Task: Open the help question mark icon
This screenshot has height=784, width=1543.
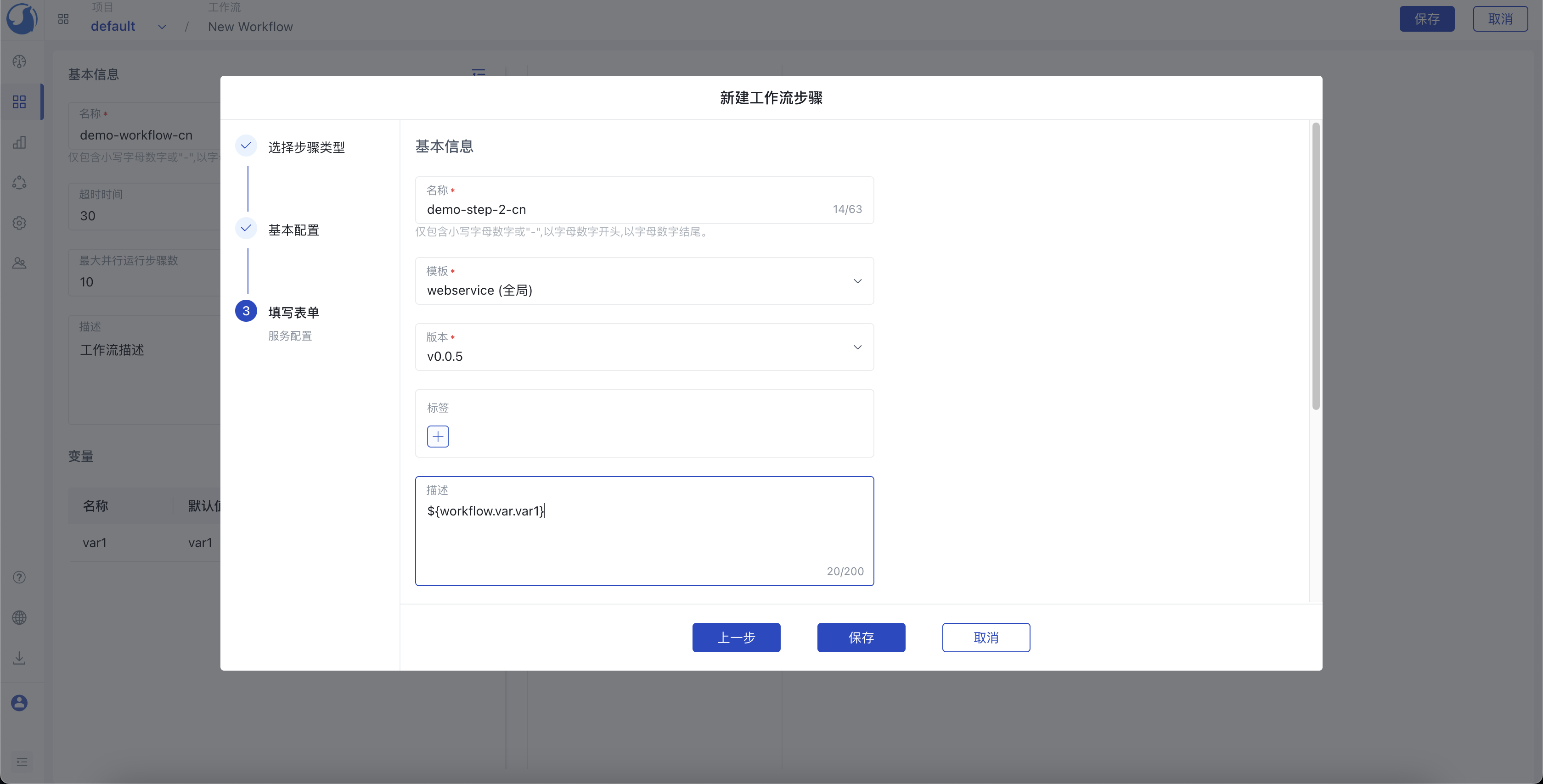Action: 19,577
